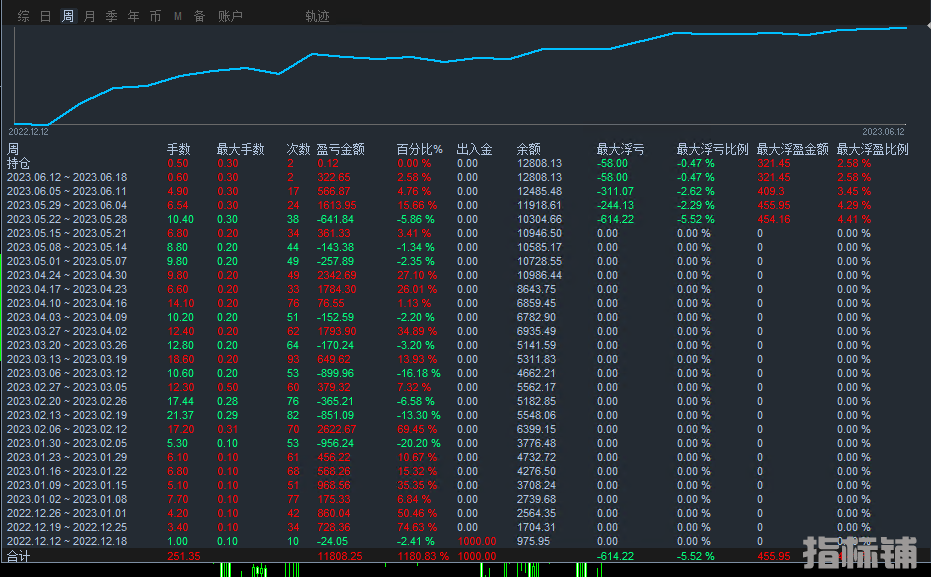The width and height of the screenshot is (931, 577).
Task: Click the 出入金 column header
Action: [474, 149]
